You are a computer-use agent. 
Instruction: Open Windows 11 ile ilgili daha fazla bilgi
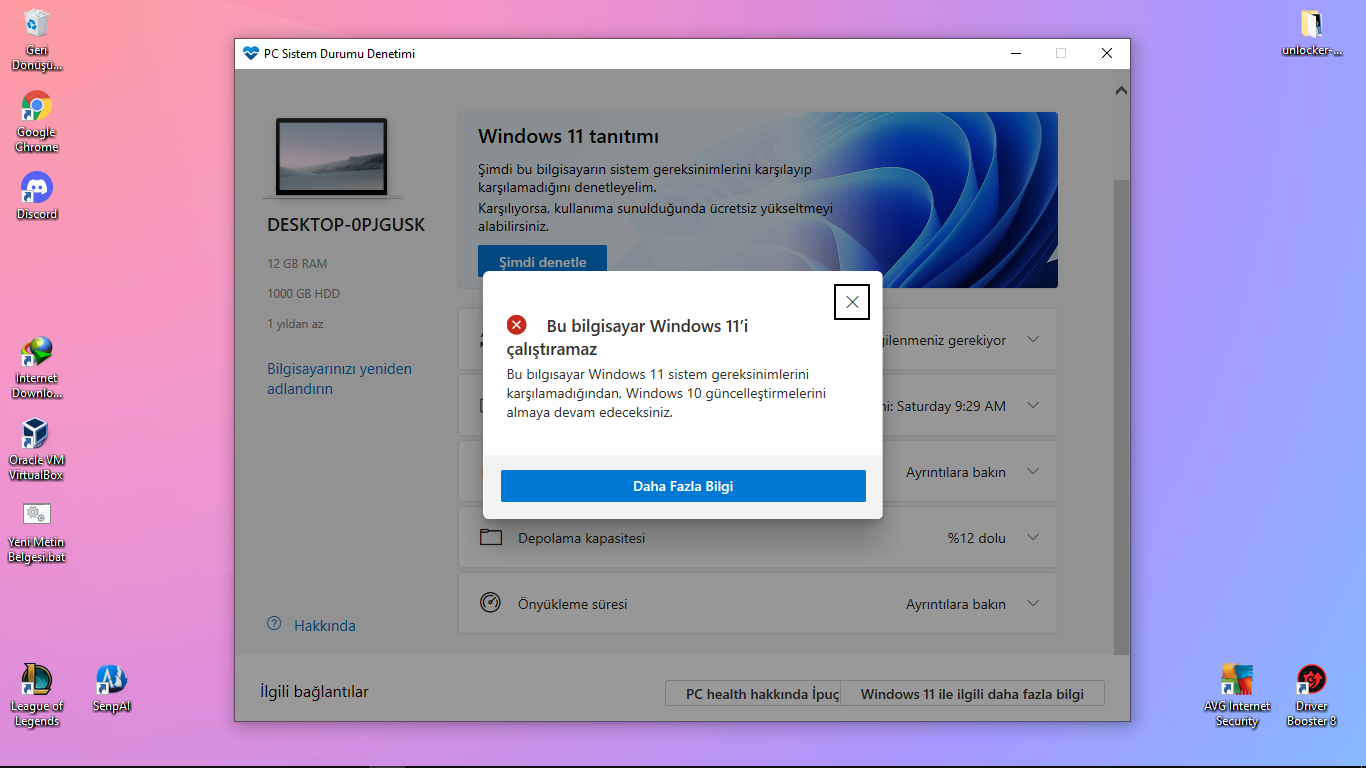(x=972, y=694)
